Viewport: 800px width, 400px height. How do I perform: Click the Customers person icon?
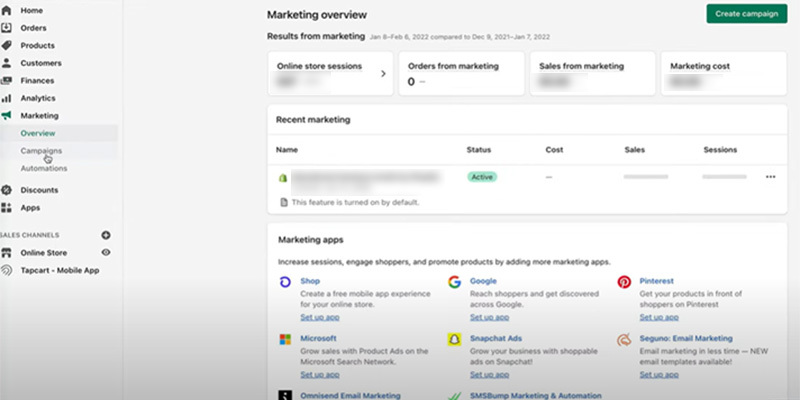tap(7, 63)
